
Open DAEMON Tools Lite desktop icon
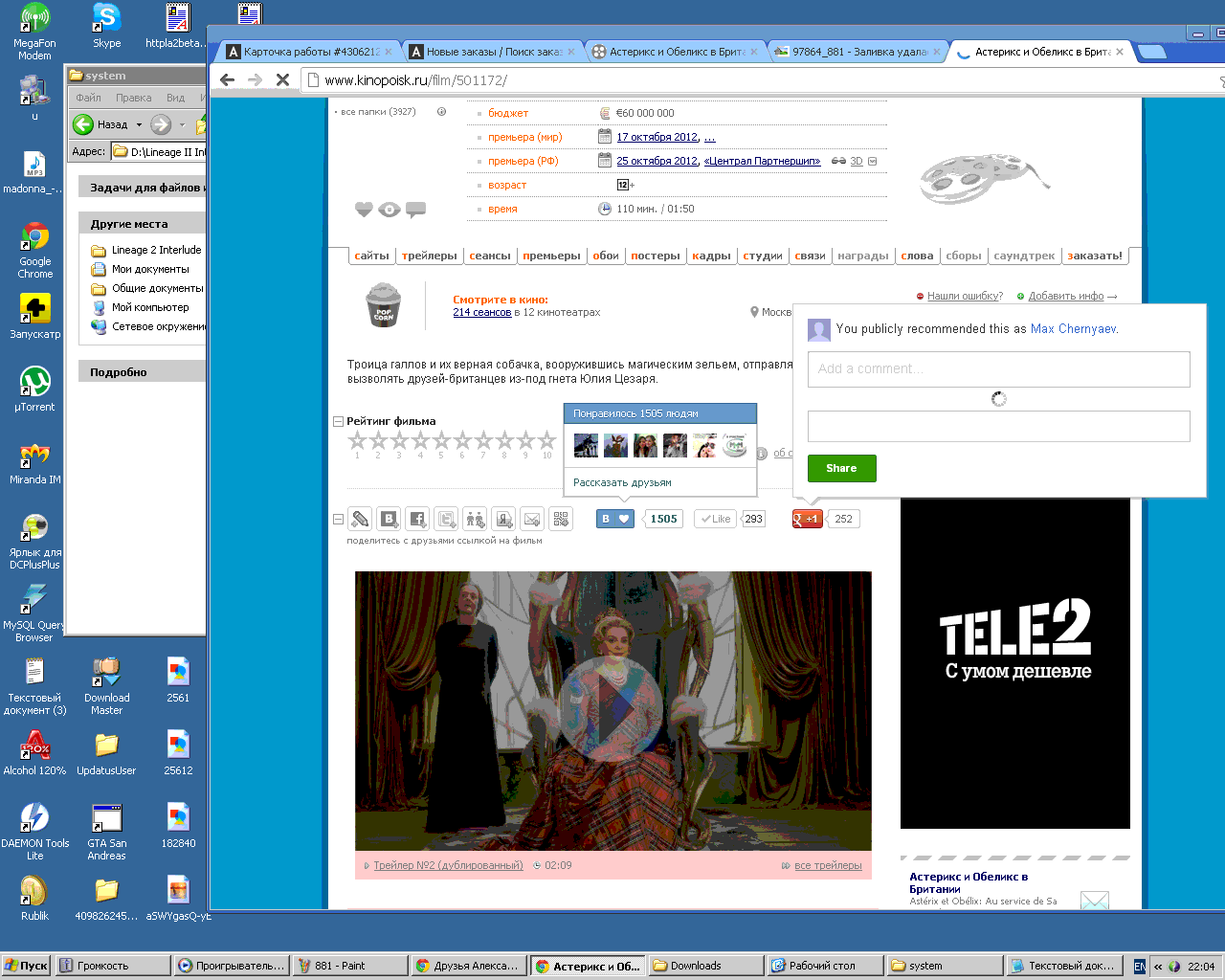[x=35, y=832]
